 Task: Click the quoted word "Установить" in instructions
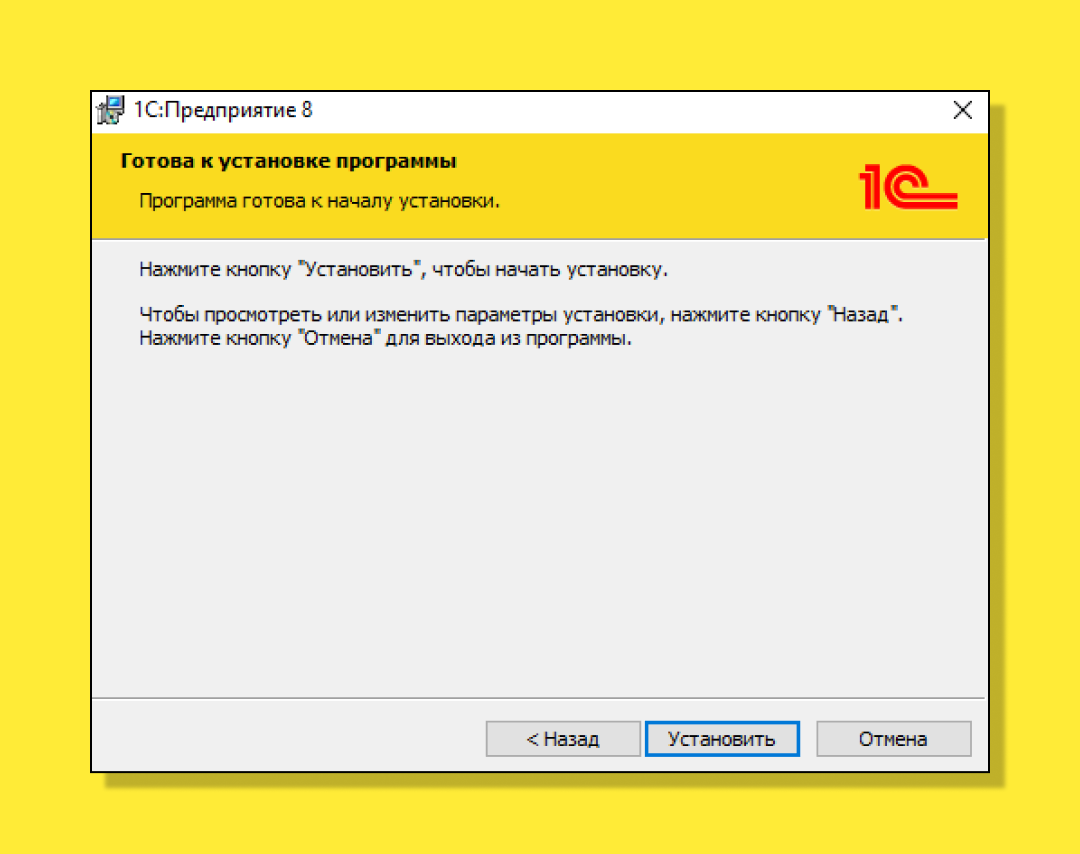359,269
